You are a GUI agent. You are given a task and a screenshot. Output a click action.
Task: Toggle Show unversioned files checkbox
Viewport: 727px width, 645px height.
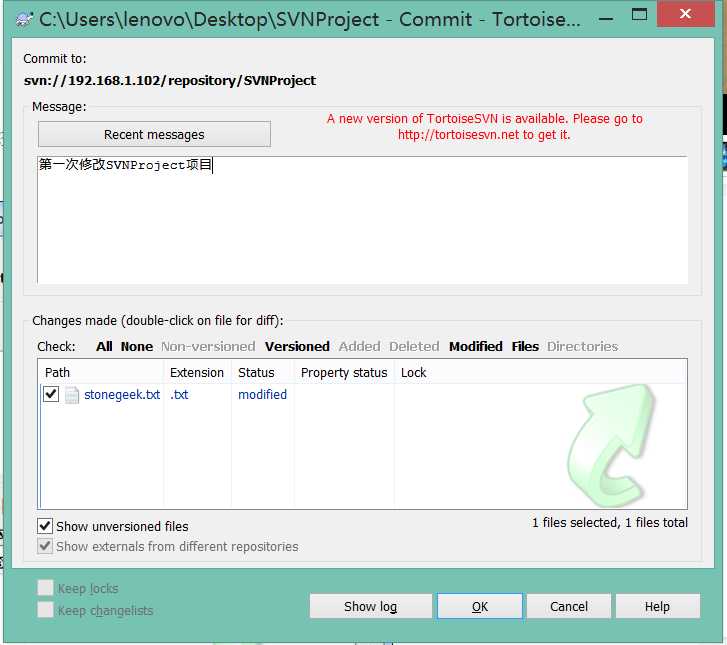coord(45,526)
